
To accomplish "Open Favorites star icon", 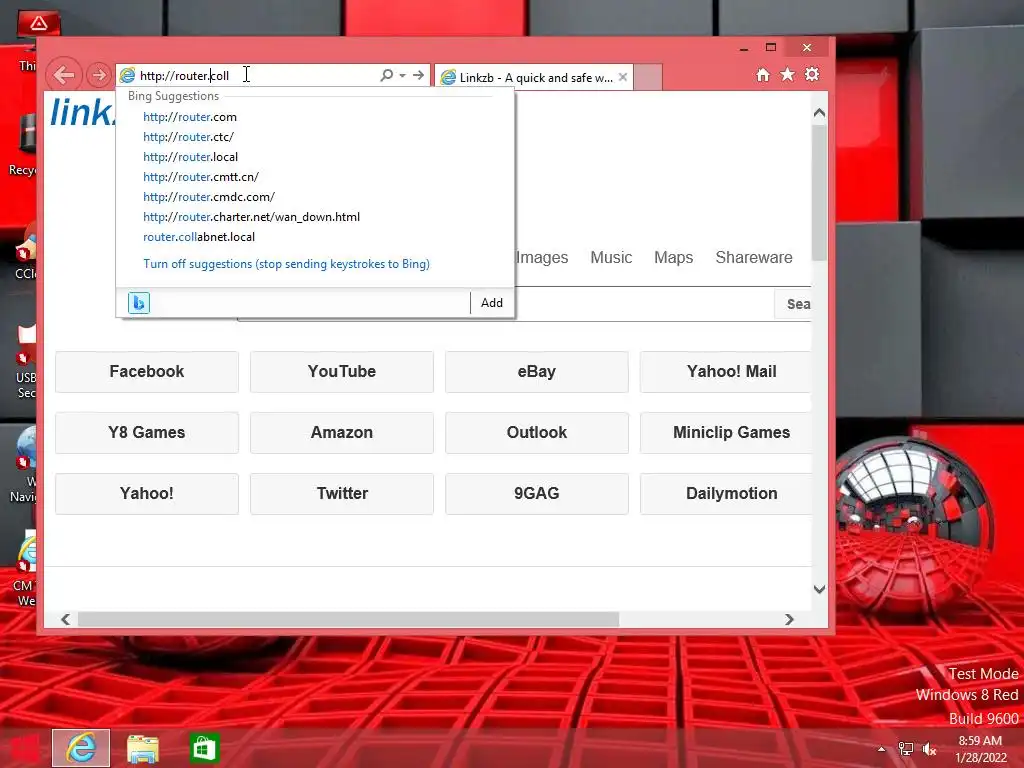I will (x=788, y=75).
